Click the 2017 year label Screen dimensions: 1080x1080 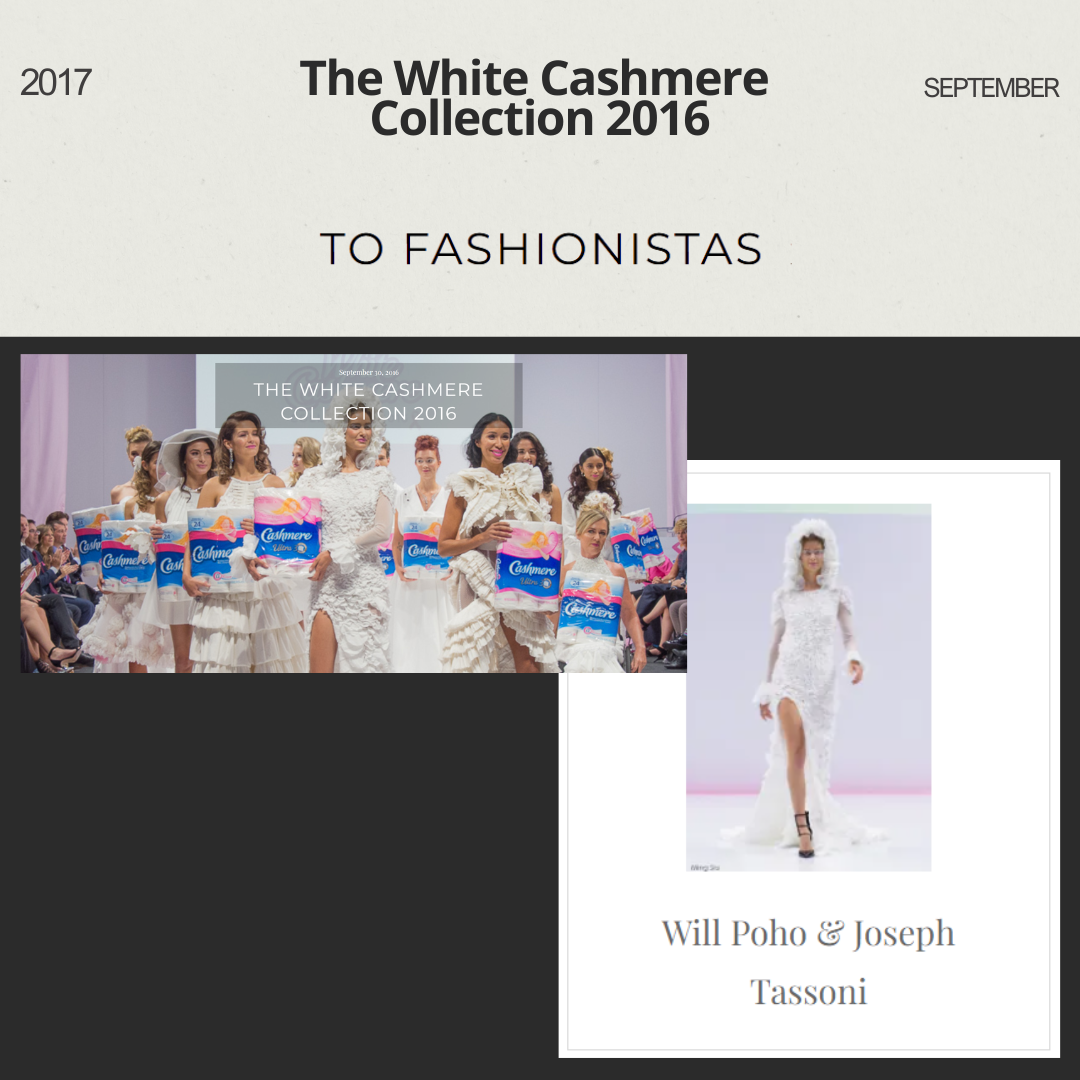[x=56, y=83]
